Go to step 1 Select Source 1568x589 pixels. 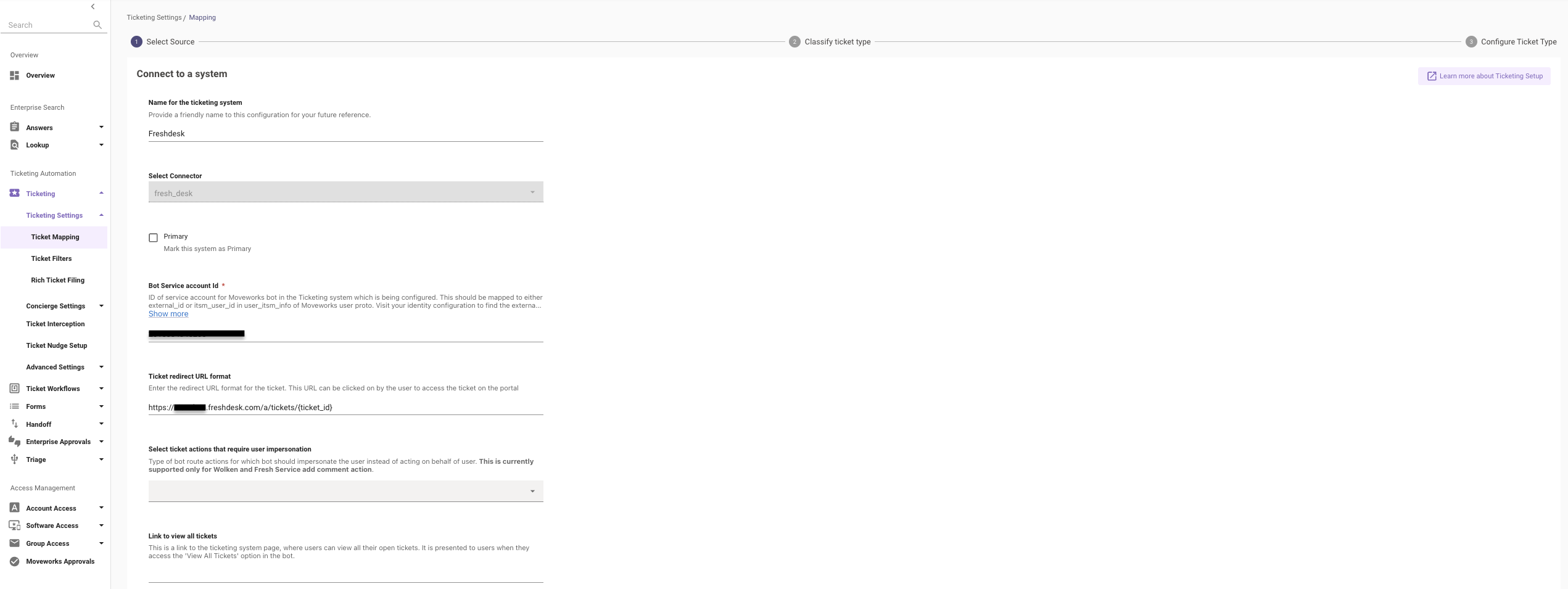click(x=163, y=42)
